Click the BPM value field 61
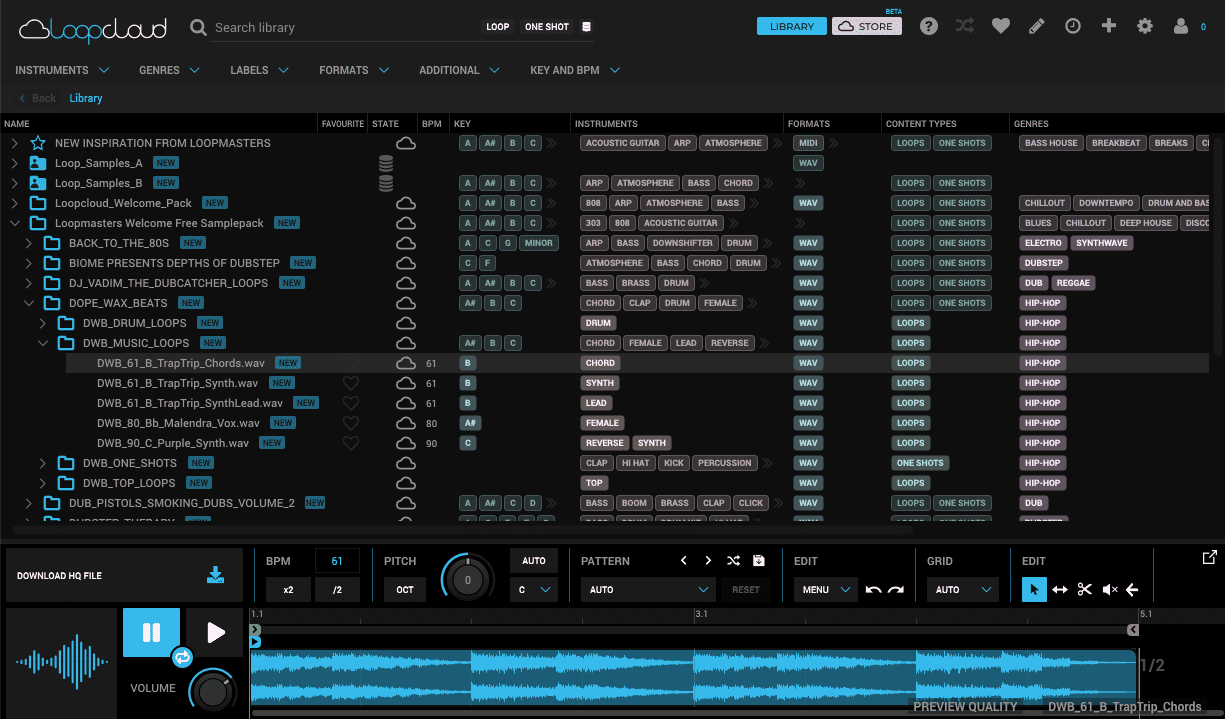This screenshot has width=1225, height=719. pyautogui.click(x=337, y=560)
